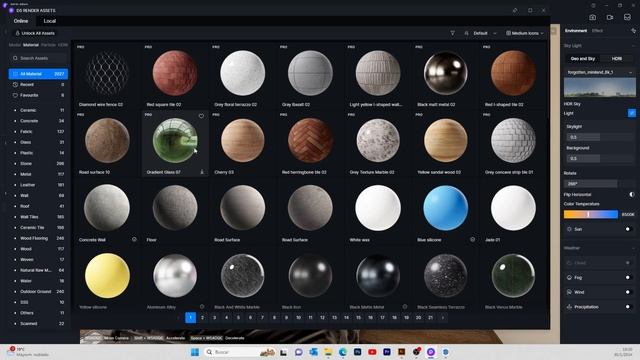Download the Blue silicone material icon
This screenshot has height=360, width=640.
tap(472, 240)
